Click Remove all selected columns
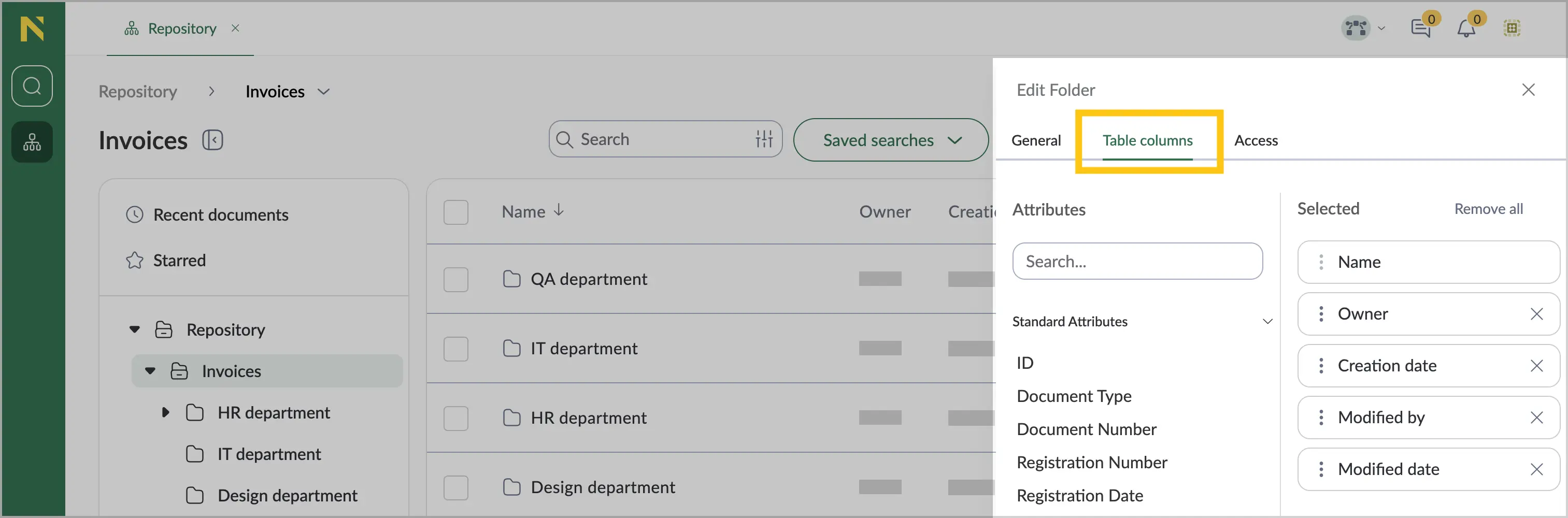Viewport: 1568px width, 518px height. click(x=1488, y=209)
